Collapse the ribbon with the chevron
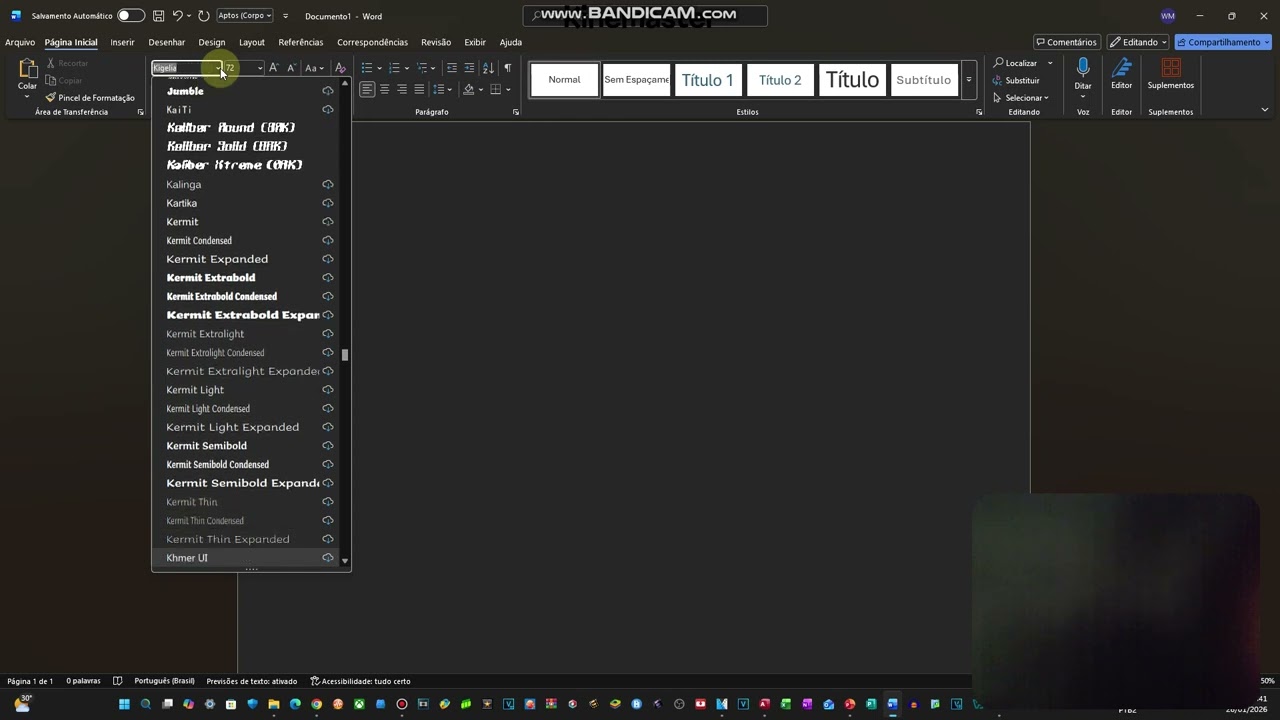 [x=1264, y=110]
